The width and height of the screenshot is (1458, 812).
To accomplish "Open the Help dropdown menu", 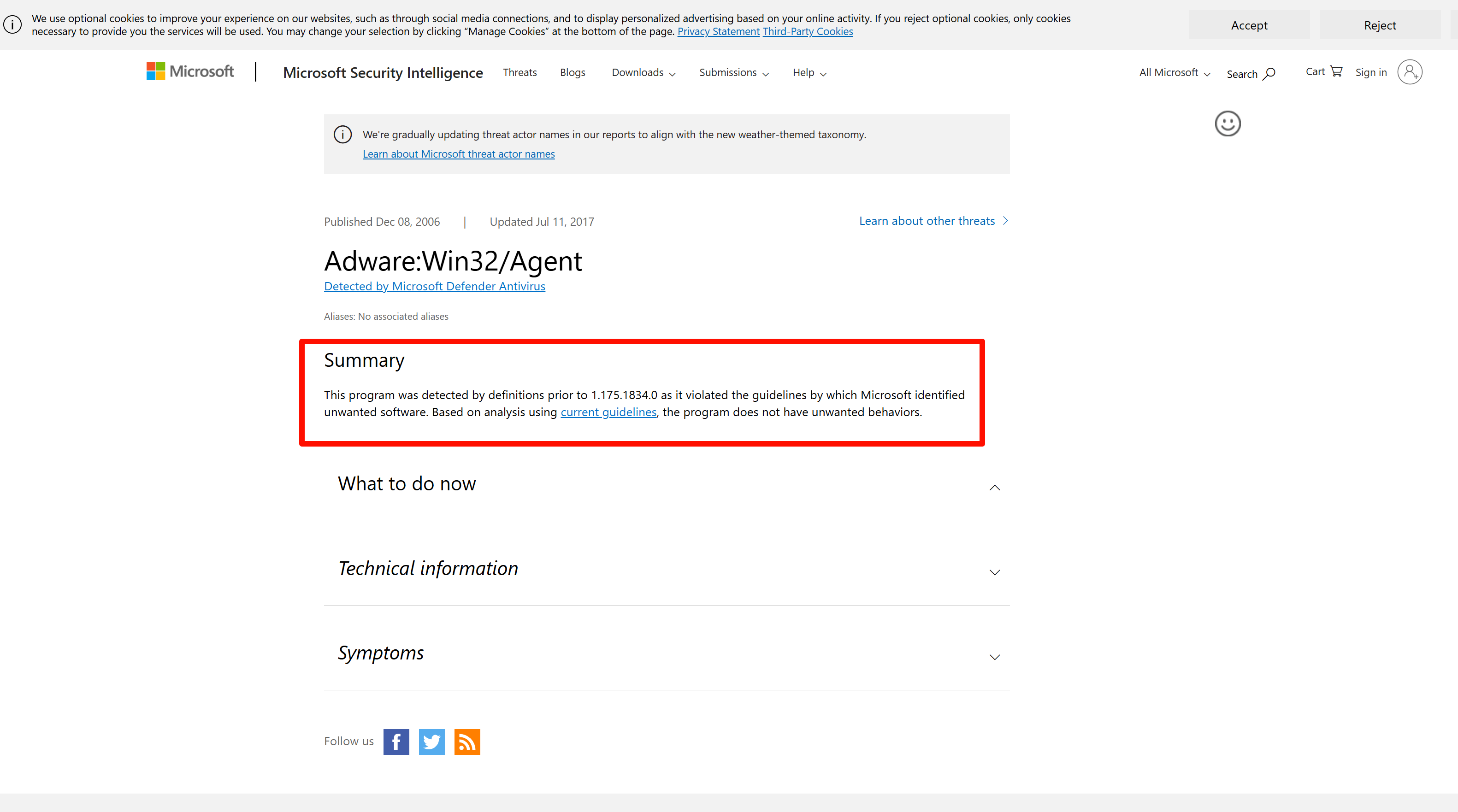I will tap(809, 72).
